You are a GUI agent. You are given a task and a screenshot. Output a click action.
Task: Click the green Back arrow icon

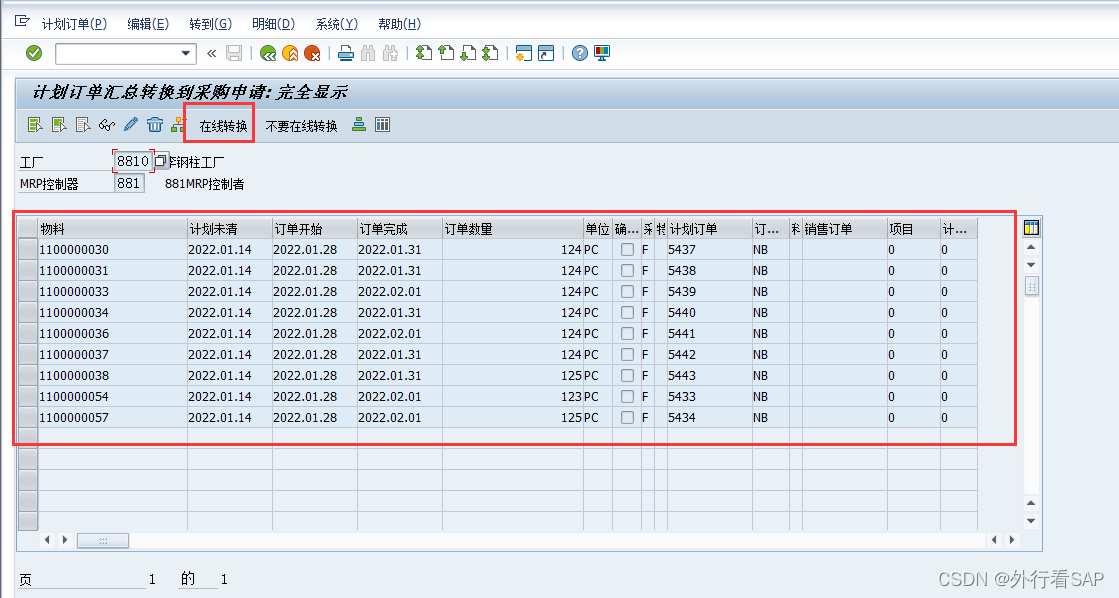tap(268, 53)
